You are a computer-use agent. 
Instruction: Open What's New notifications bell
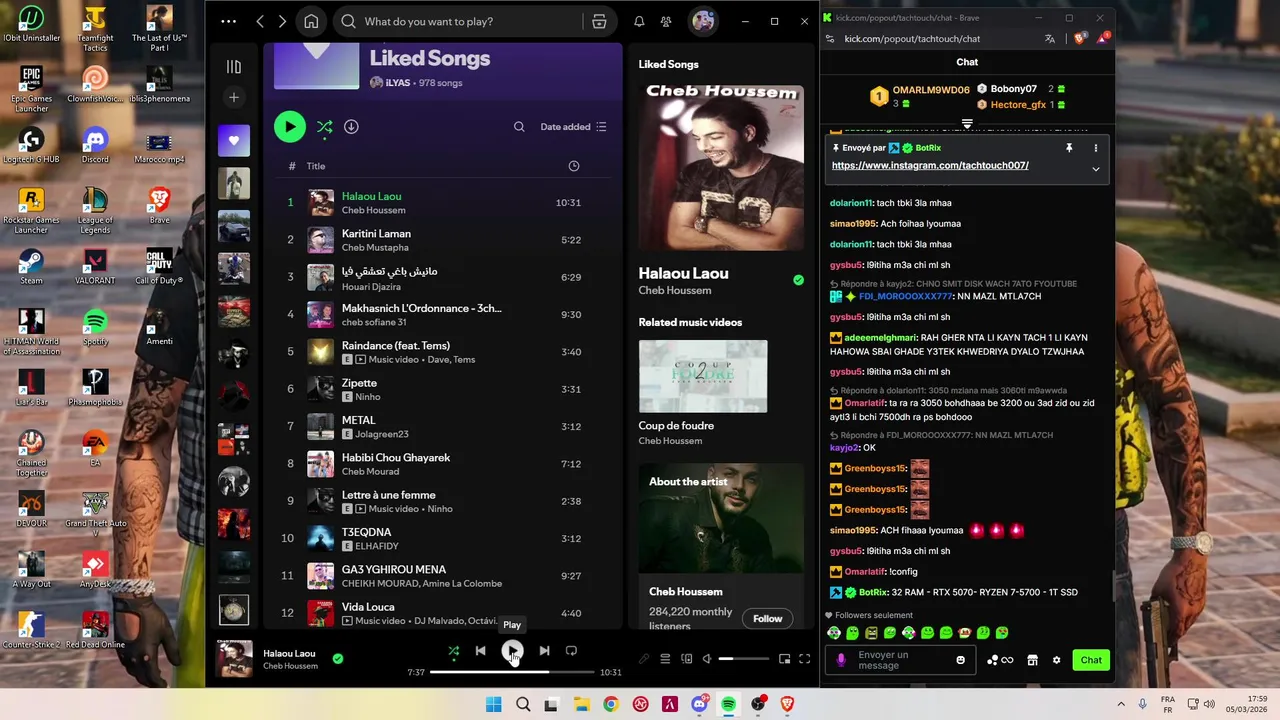(x=639, y=21)
